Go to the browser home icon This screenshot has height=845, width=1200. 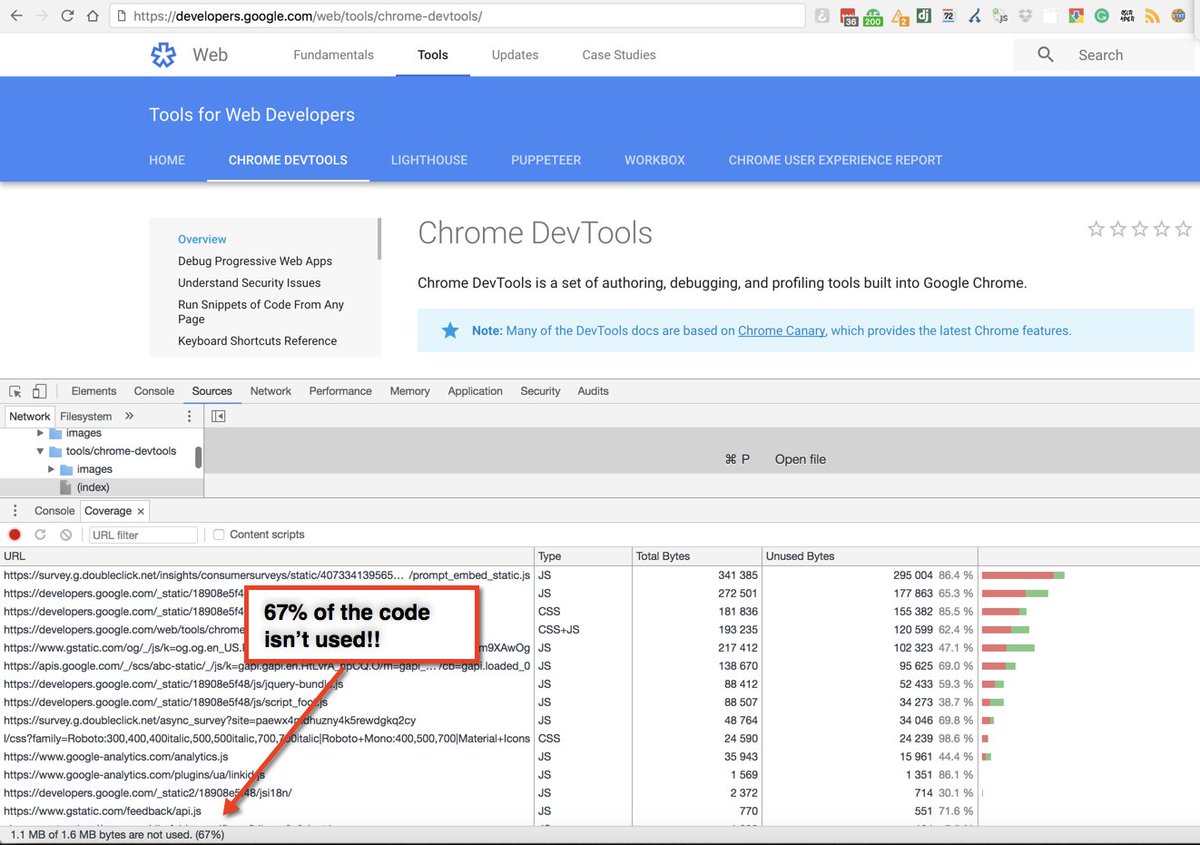93,16
